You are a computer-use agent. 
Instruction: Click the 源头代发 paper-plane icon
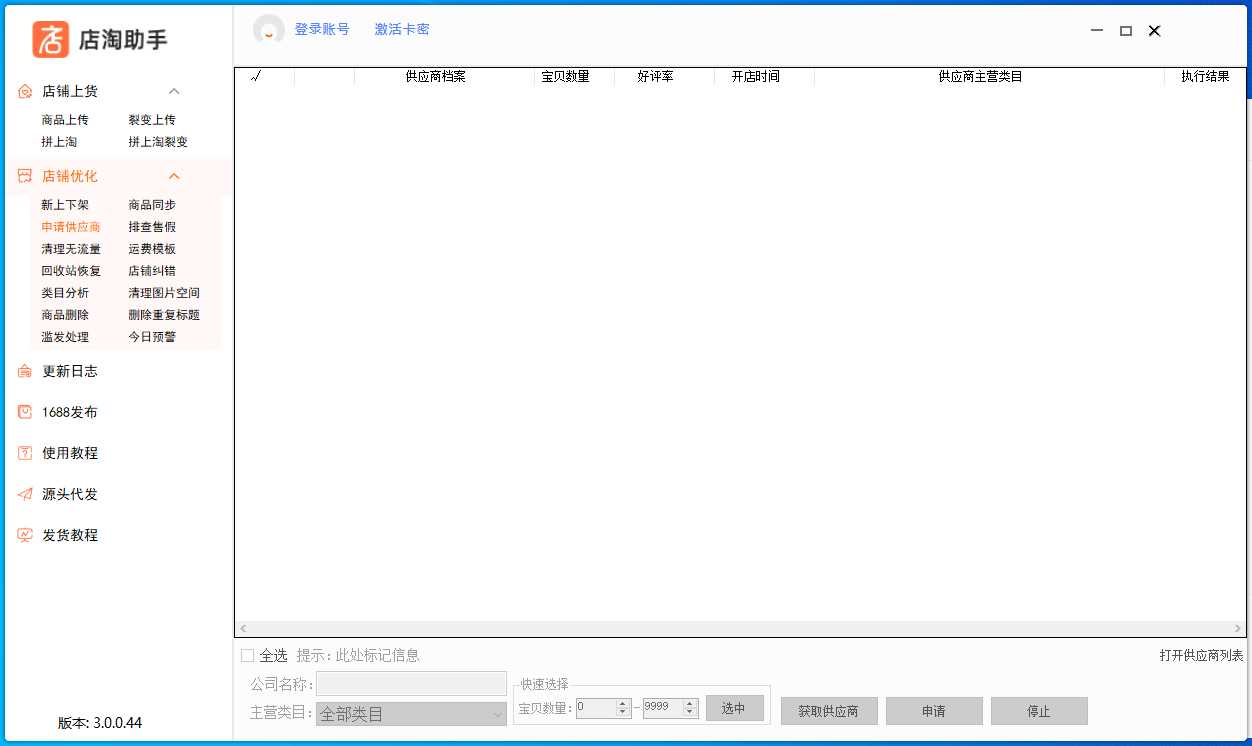point(24,494)
